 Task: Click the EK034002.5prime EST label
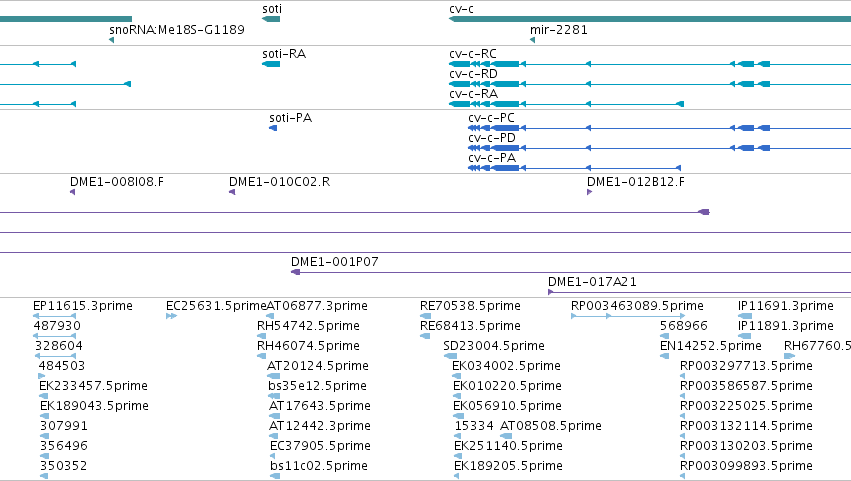click(506, 366)
